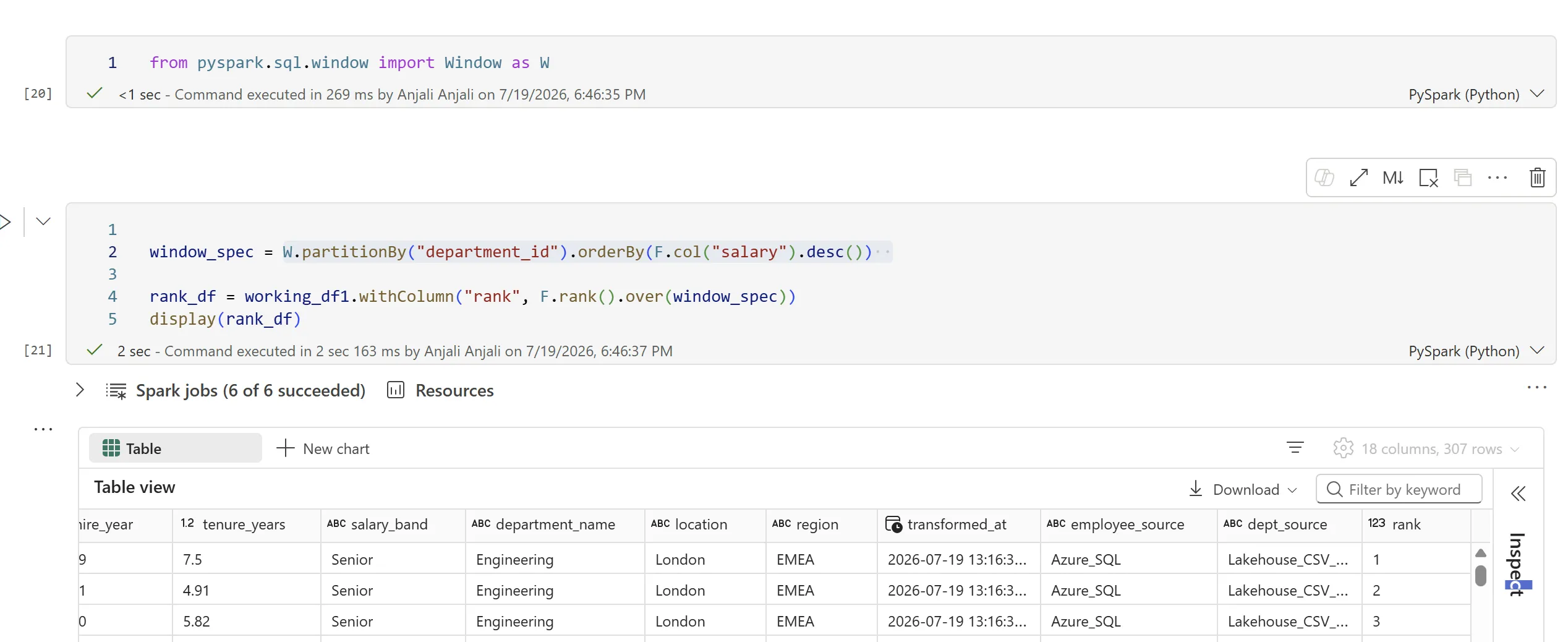Place cursor on line 5 display(rank_df)
1568x642 pixels.
point(225,319)
